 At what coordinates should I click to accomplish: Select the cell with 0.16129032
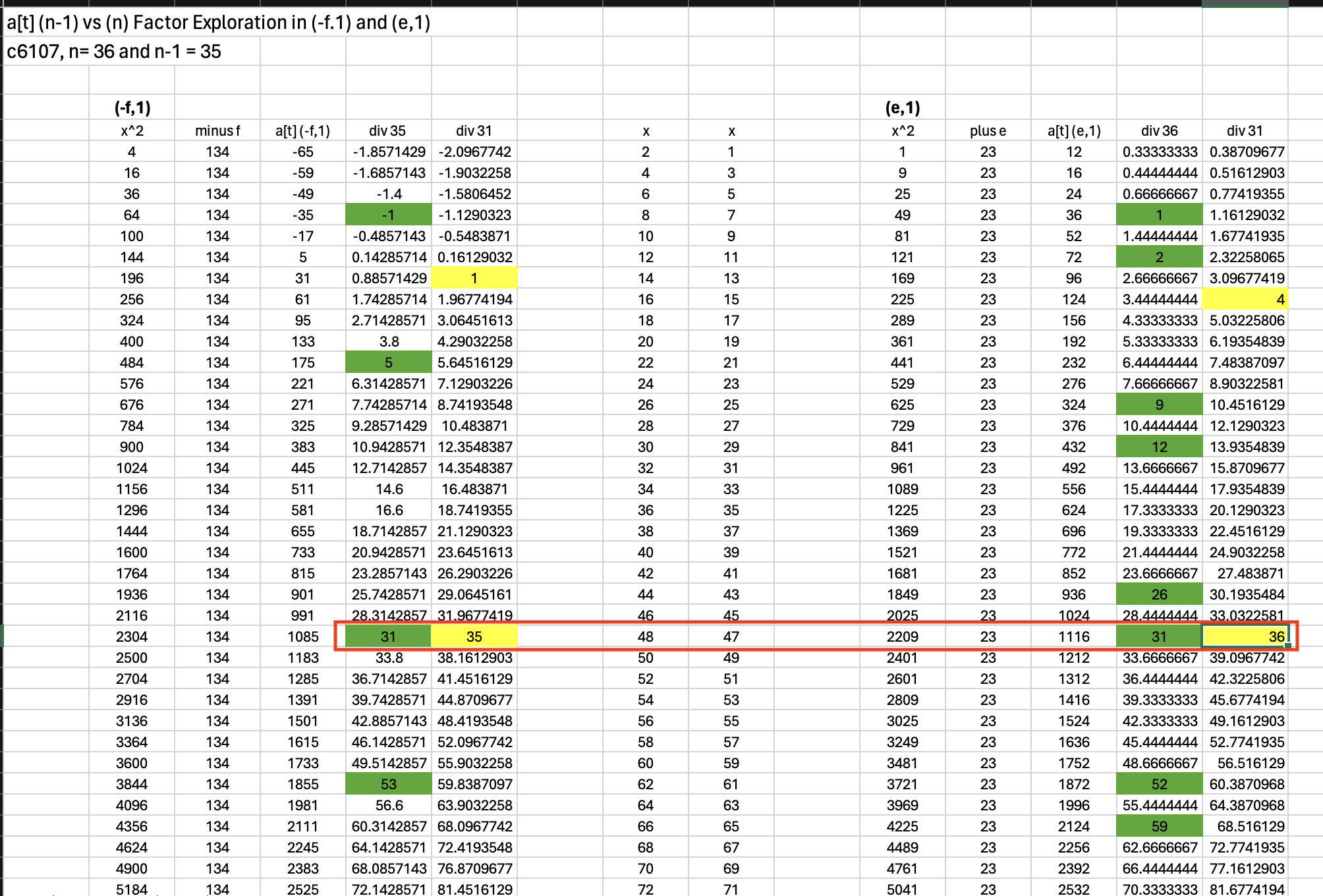click(x=474, y=257)
